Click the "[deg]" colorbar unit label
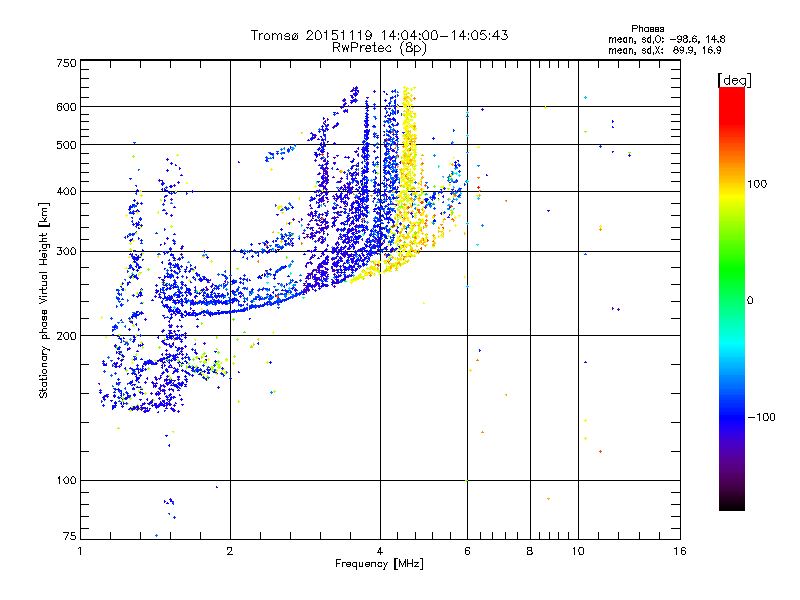The height and width of the screenshot is (600, 800). [x=734, y=81]
